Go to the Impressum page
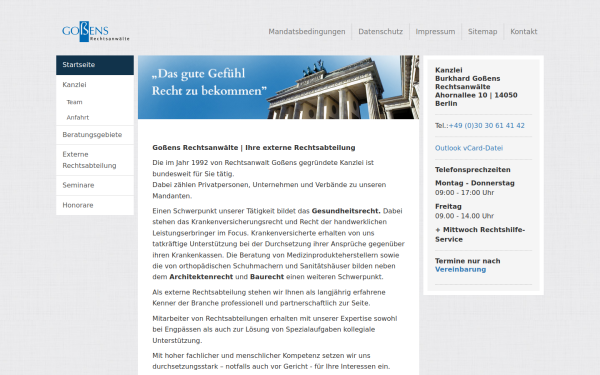The image size is (600, 375). pos(435,32)
